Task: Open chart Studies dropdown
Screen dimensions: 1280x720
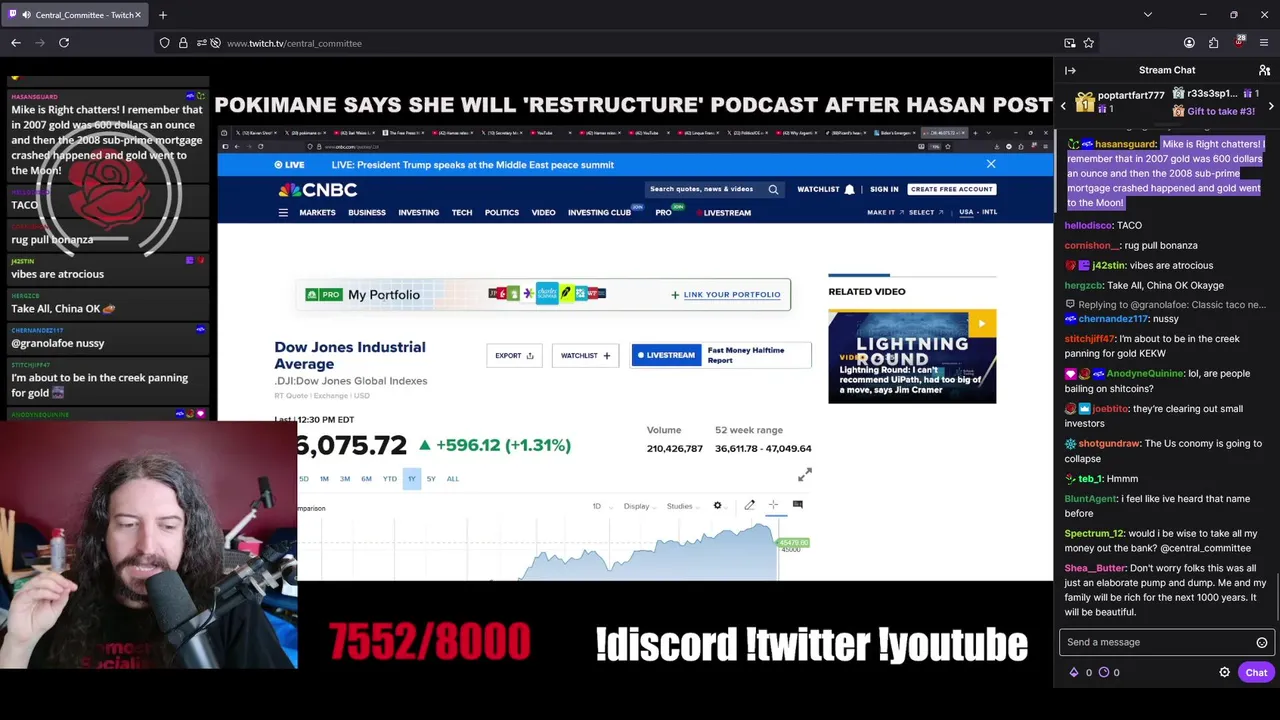Action: coord(681,506)
